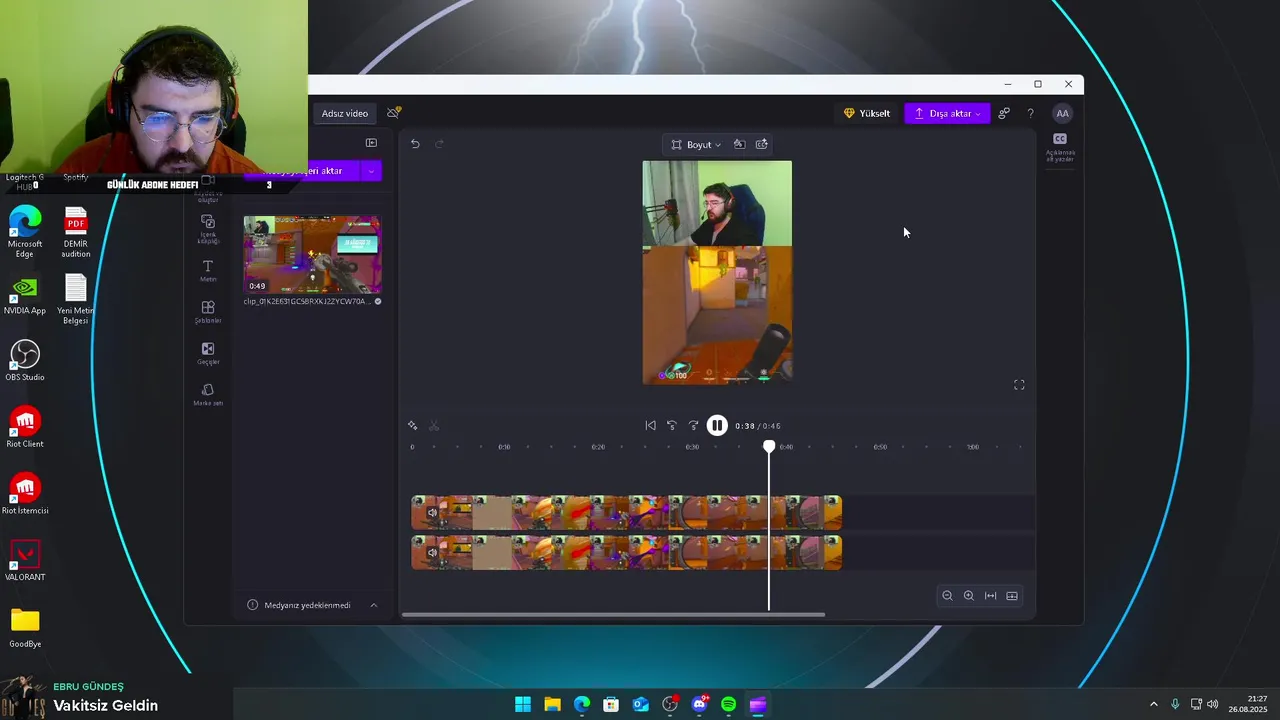1280x720 pixels.
Task: Open the DEMİR audition PDF file
Action: pos(76,232)
